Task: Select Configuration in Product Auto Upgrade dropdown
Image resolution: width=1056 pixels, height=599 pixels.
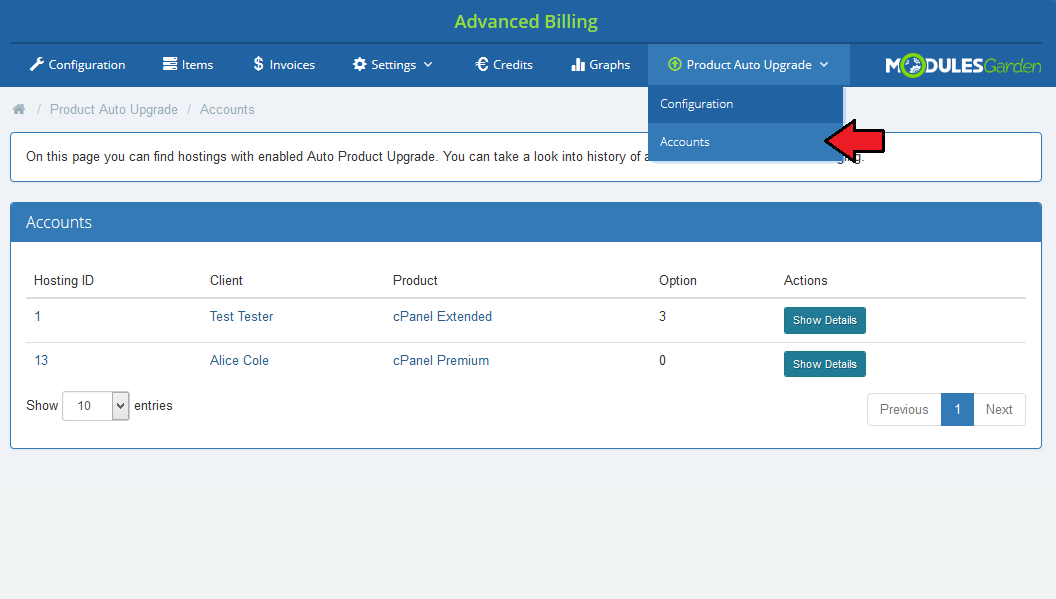Action: (746, 104)
